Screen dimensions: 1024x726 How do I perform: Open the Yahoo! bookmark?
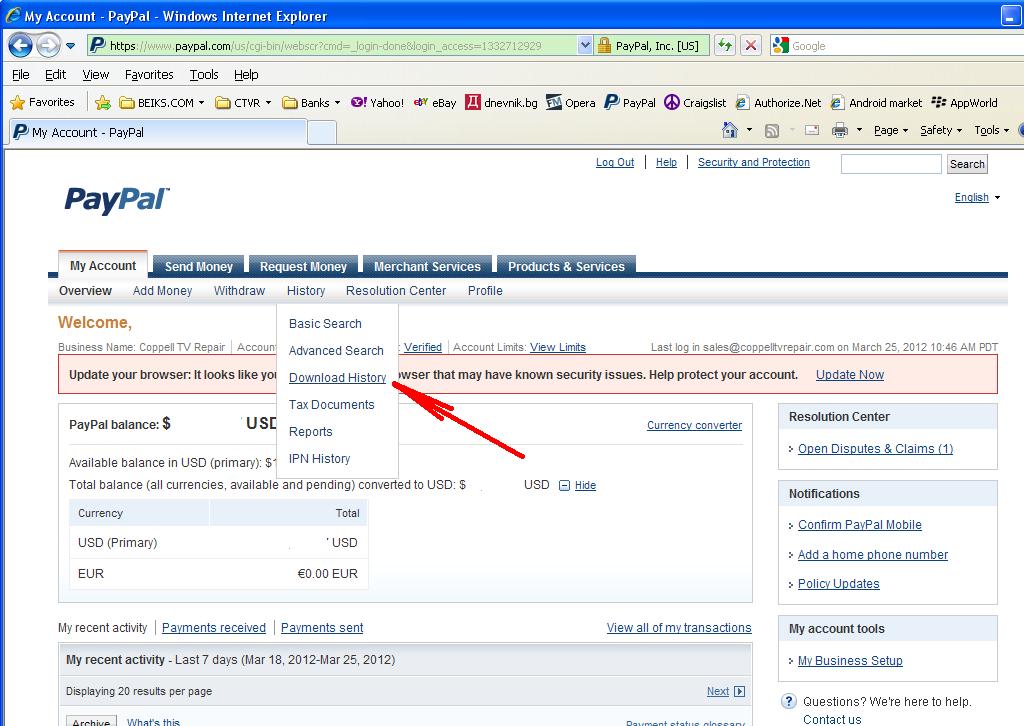click(x=377, y=103)
